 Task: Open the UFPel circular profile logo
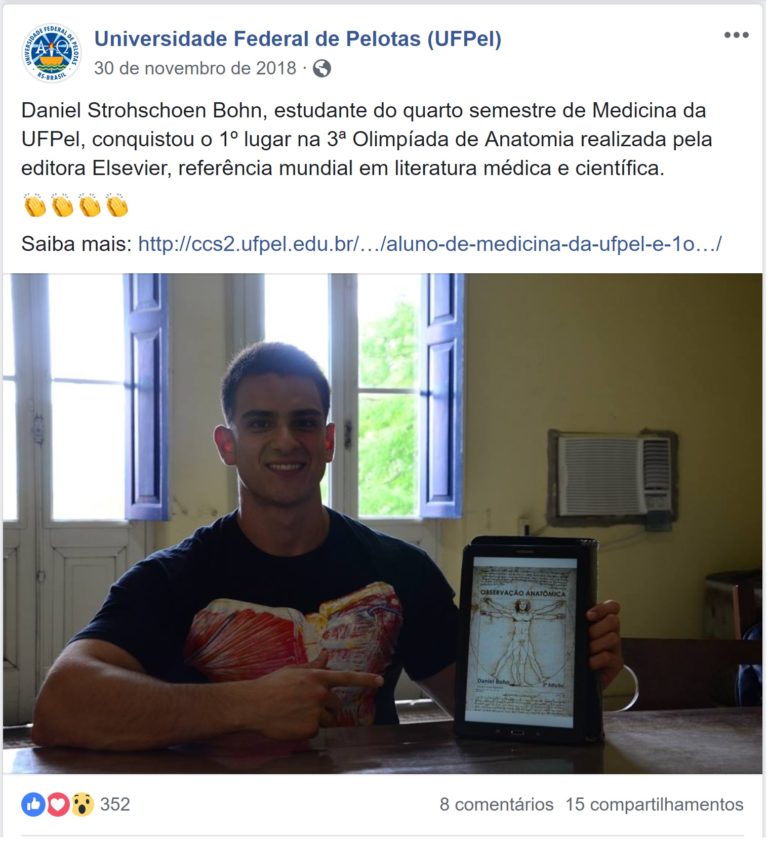52,53
